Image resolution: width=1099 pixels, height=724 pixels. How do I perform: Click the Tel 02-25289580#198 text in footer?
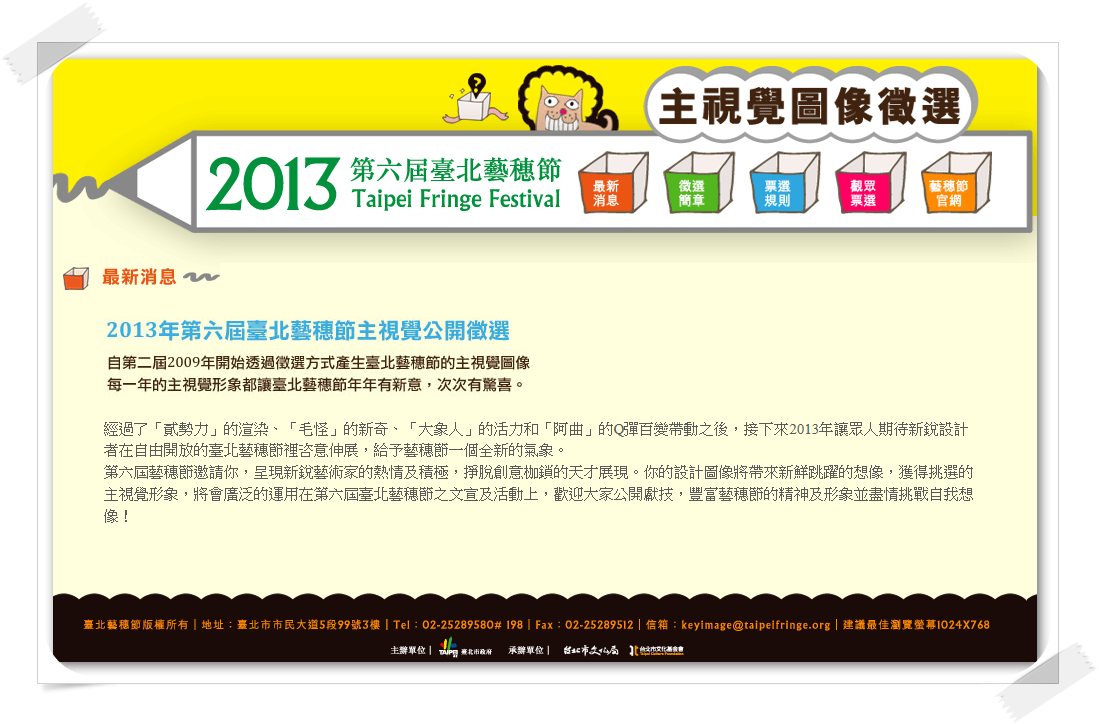pos(458,624)
